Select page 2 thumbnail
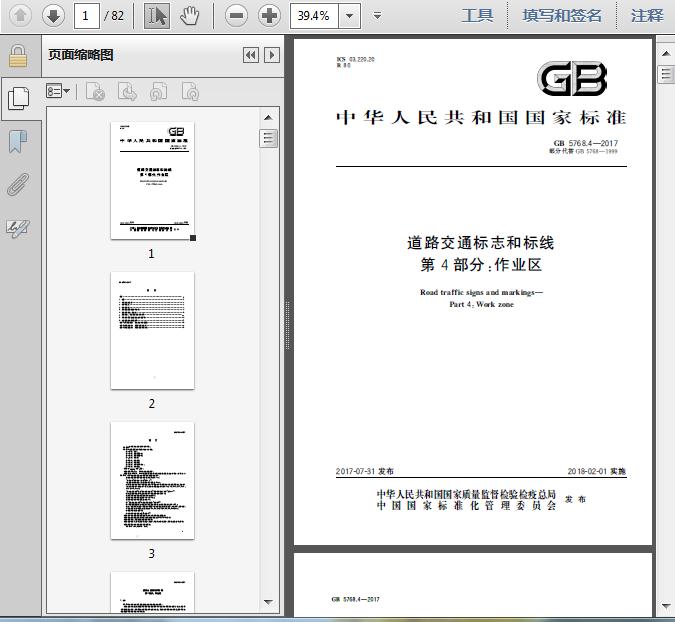Screen dimensions: 675x622 [152, 331]
